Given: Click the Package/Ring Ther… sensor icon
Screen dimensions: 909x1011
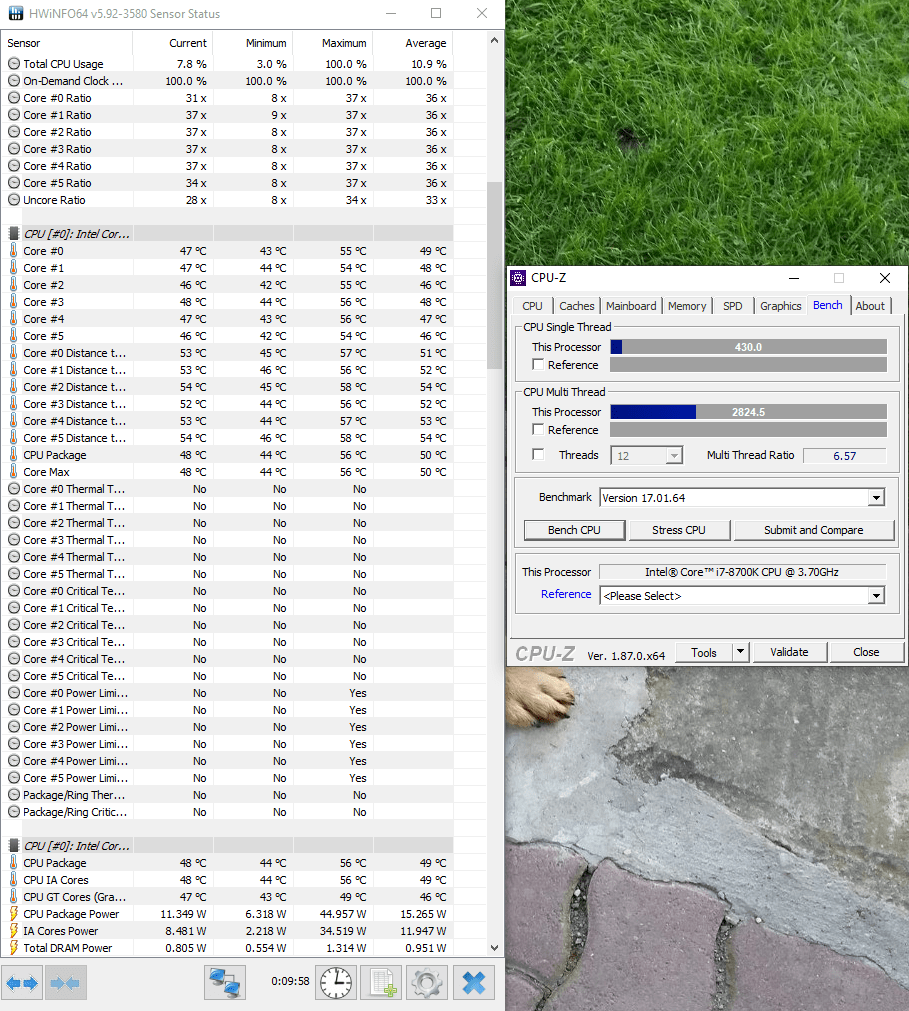Looking at the screenshot, I should [x=14, y=795].
